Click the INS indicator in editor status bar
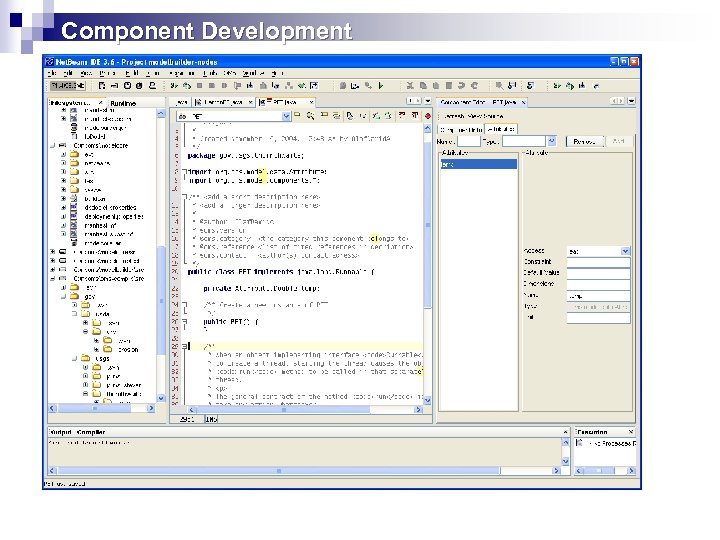 point(211,419)
